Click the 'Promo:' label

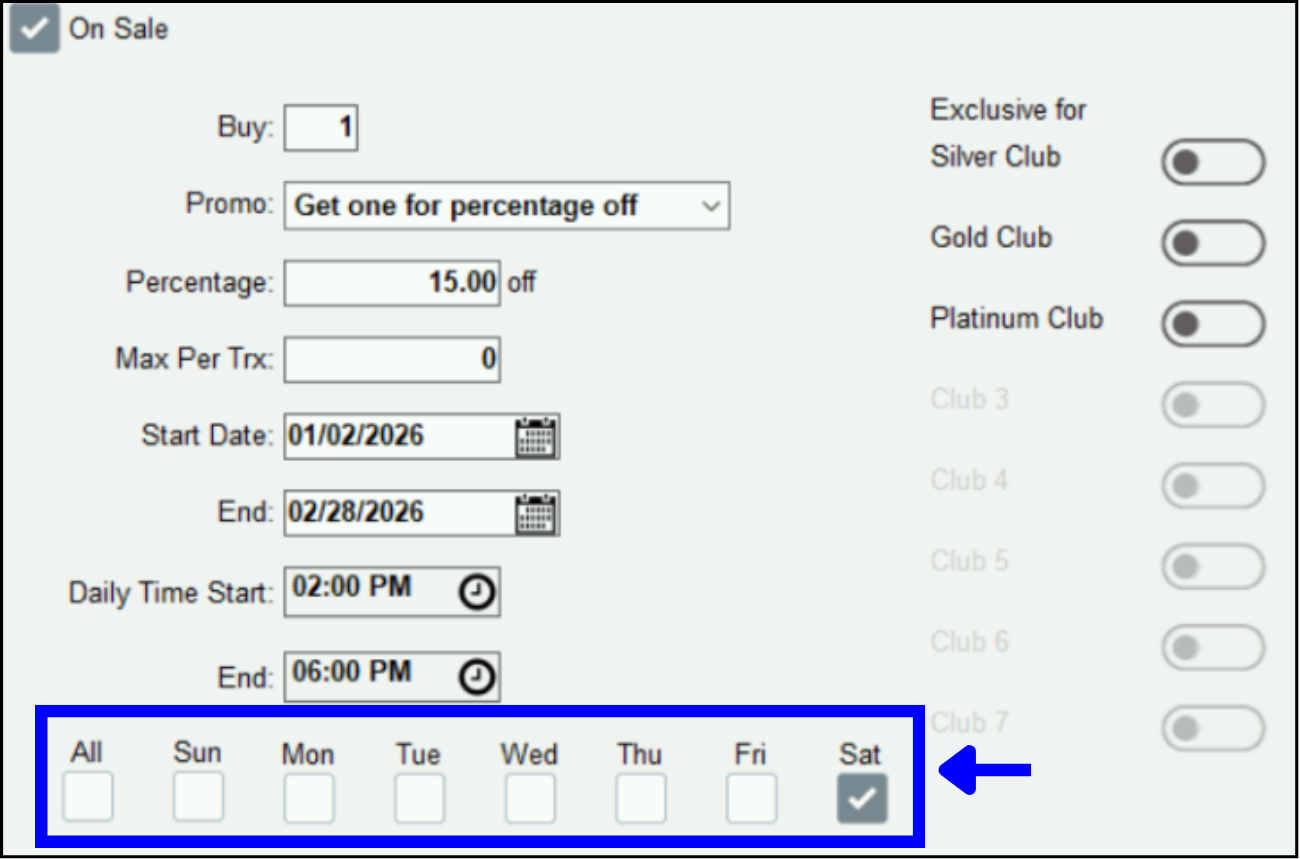click(229, 204)
